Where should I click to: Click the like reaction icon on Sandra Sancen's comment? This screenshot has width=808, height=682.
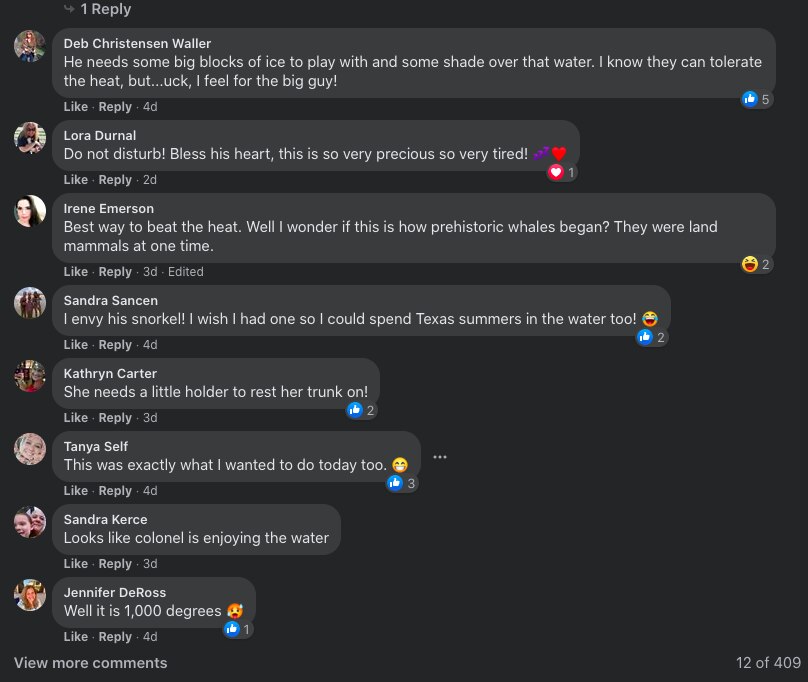(645, 337)
